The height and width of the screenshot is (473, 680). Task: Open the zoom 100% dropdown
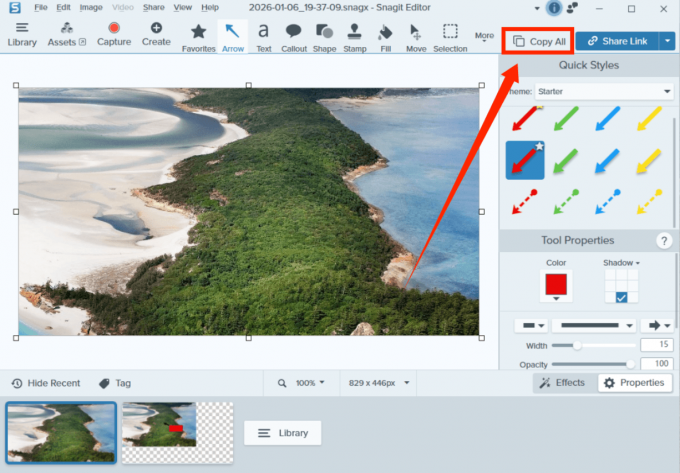[x=301, y=383]
